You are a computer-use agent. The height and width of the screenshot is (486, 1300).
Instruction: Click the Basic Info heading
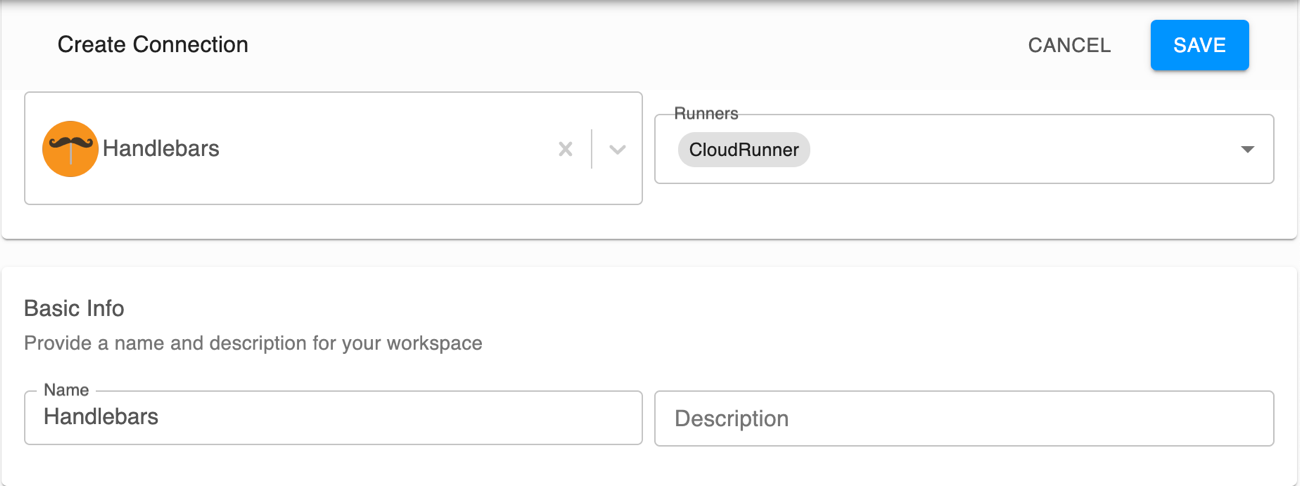(74, 308)
